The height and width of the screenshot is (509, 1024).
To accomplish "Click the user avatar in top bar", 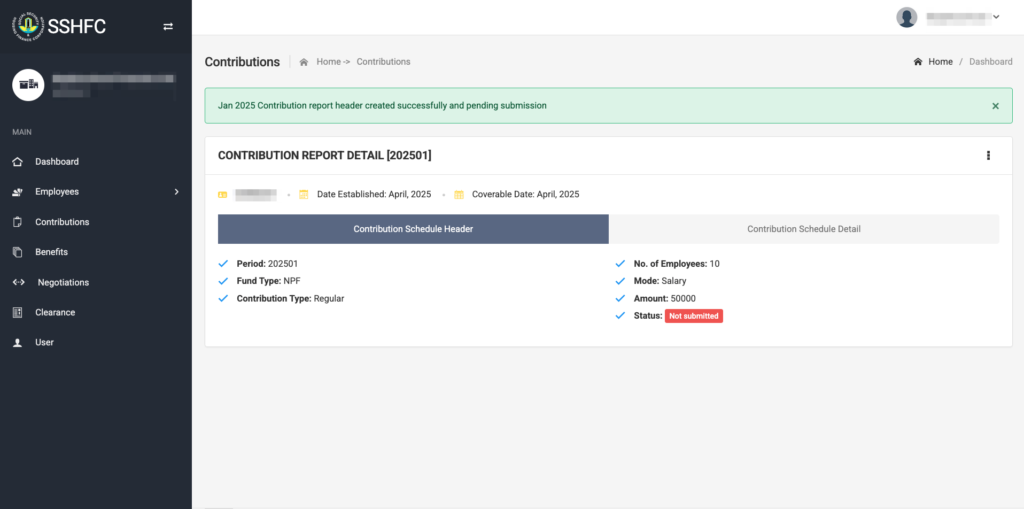I will 907,17.
